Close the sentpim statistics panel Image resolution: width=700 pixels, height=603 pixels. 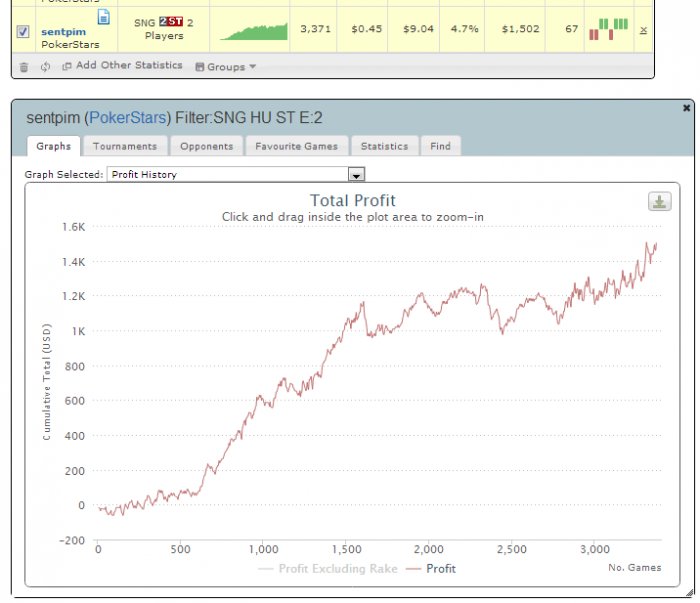coord(687,108)
